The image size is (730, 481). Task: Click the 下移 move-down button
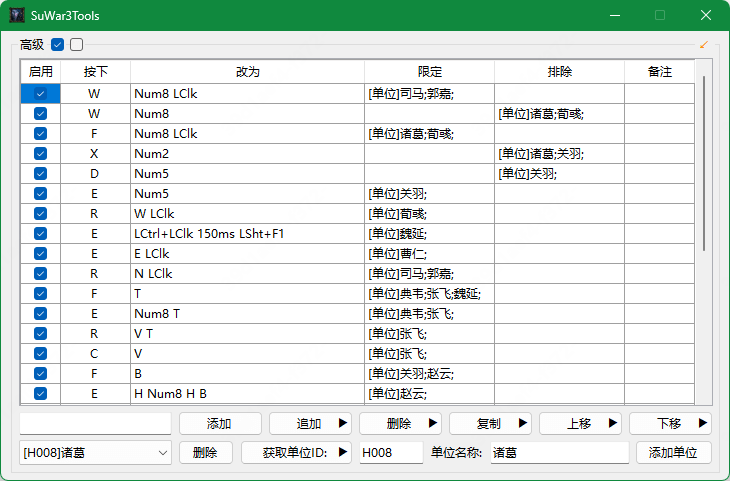(x=670, y=424)
